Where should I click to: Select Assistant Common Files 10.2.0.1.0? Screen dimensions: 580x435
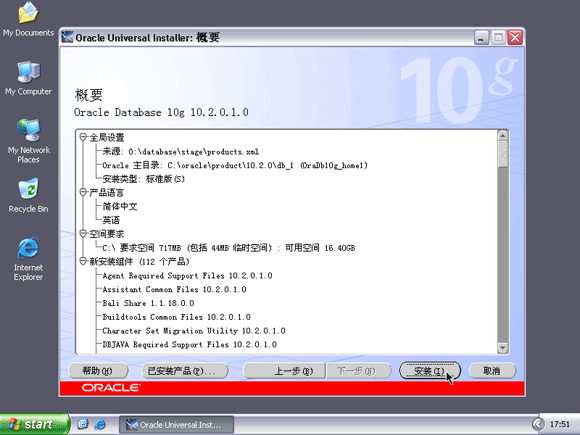[174, 289]
